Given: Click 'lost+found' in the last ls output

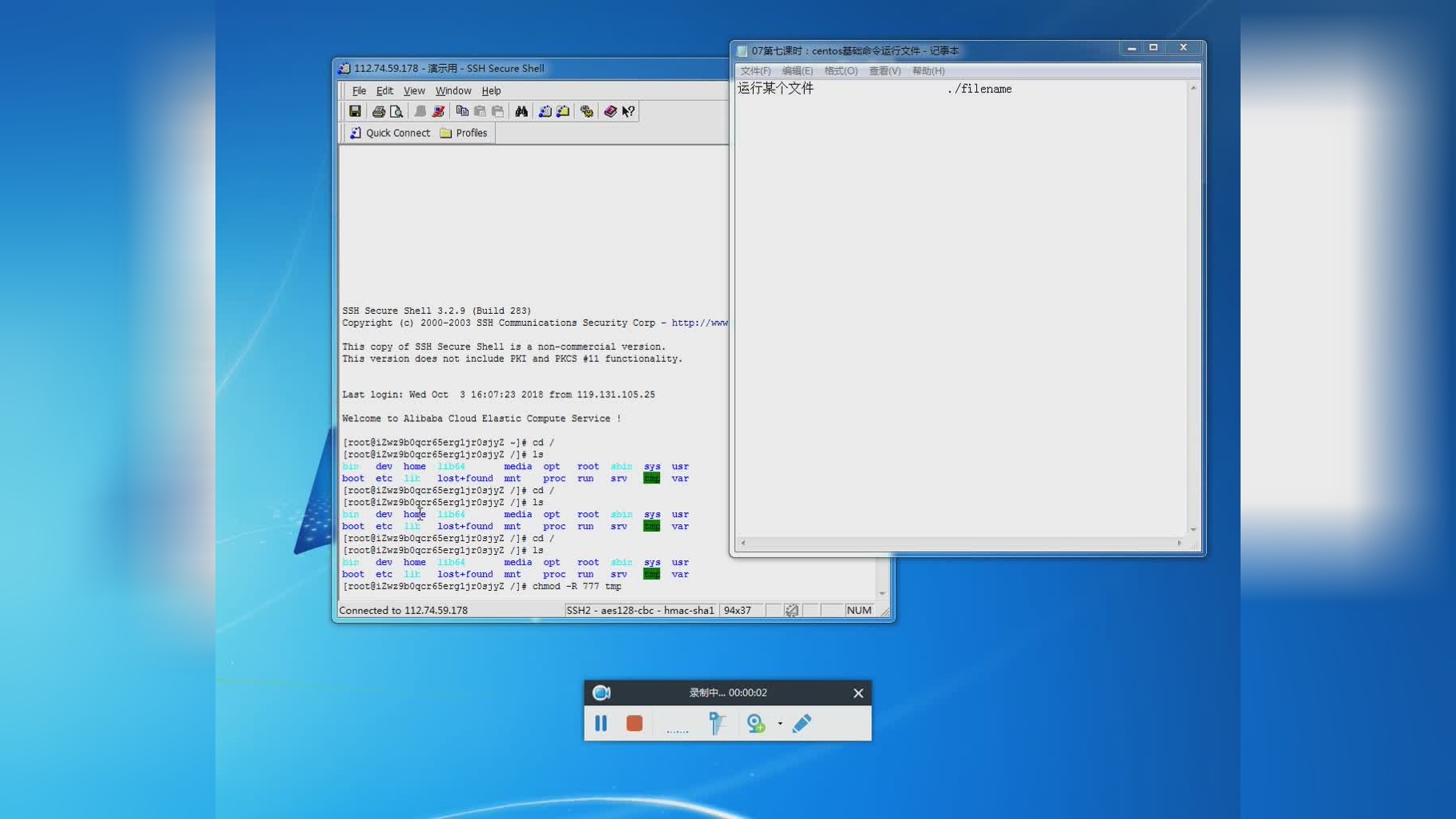Looking at the screenshot, I should pos(465,574).
